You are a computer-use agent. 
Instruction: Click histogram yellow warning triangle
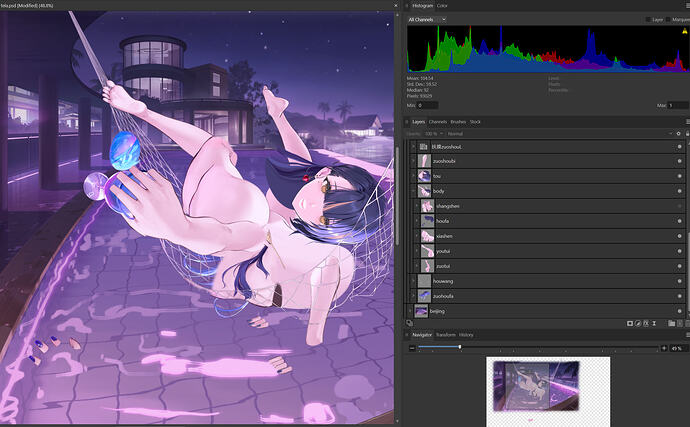point(684,31)
